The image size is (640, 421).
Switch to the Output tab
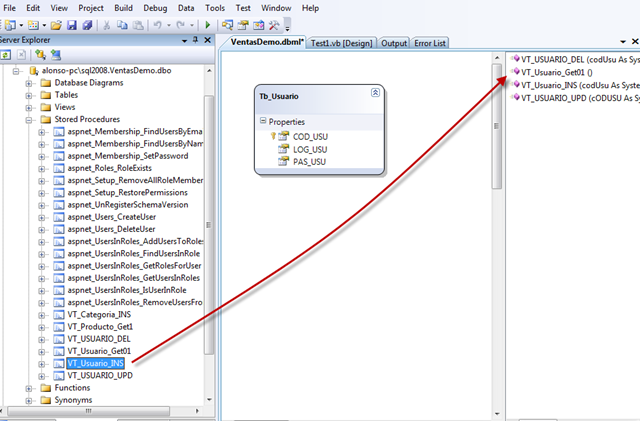394,43
